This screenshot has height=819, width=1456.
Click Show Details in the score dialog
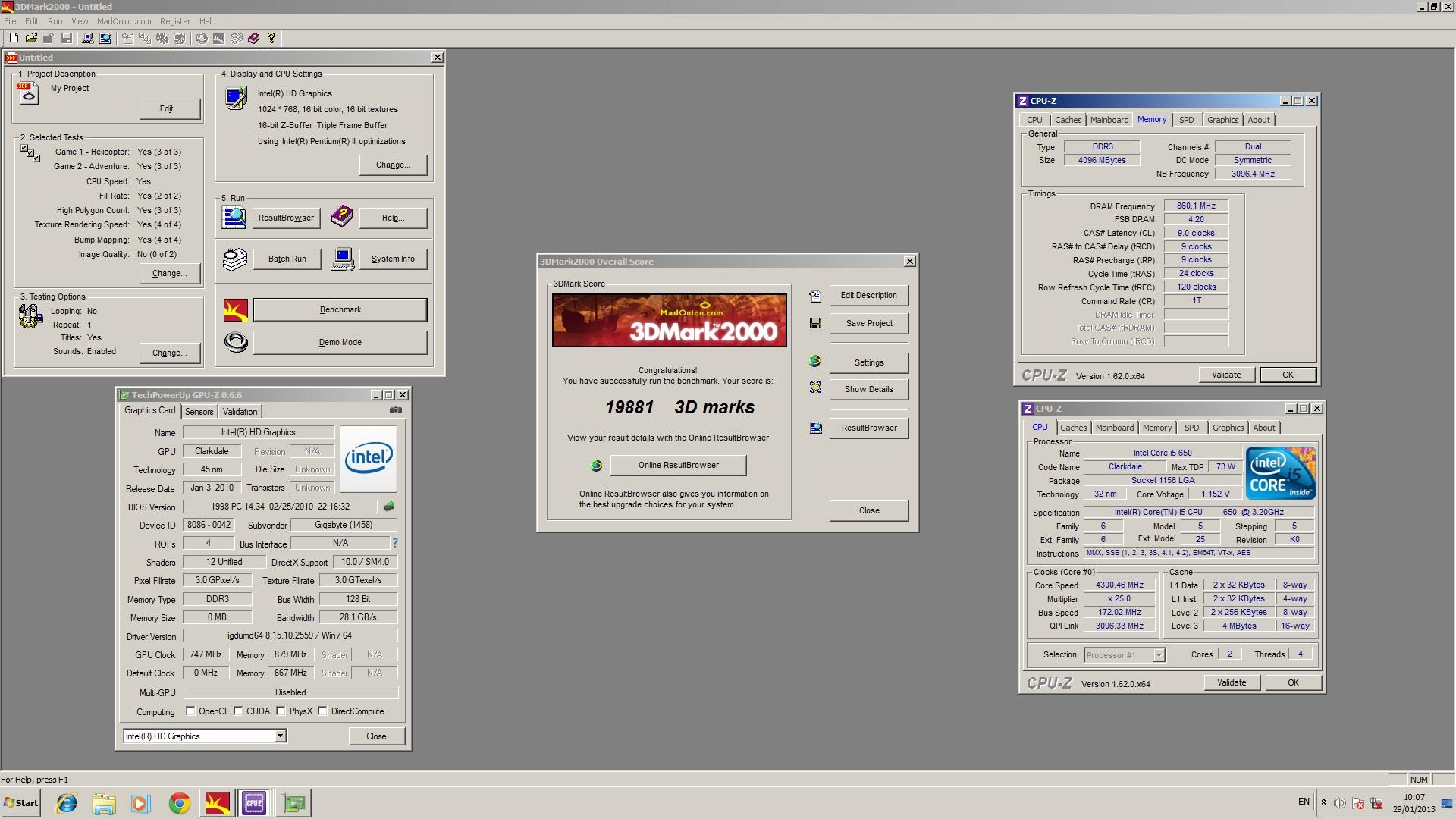[x=868, y=389]
